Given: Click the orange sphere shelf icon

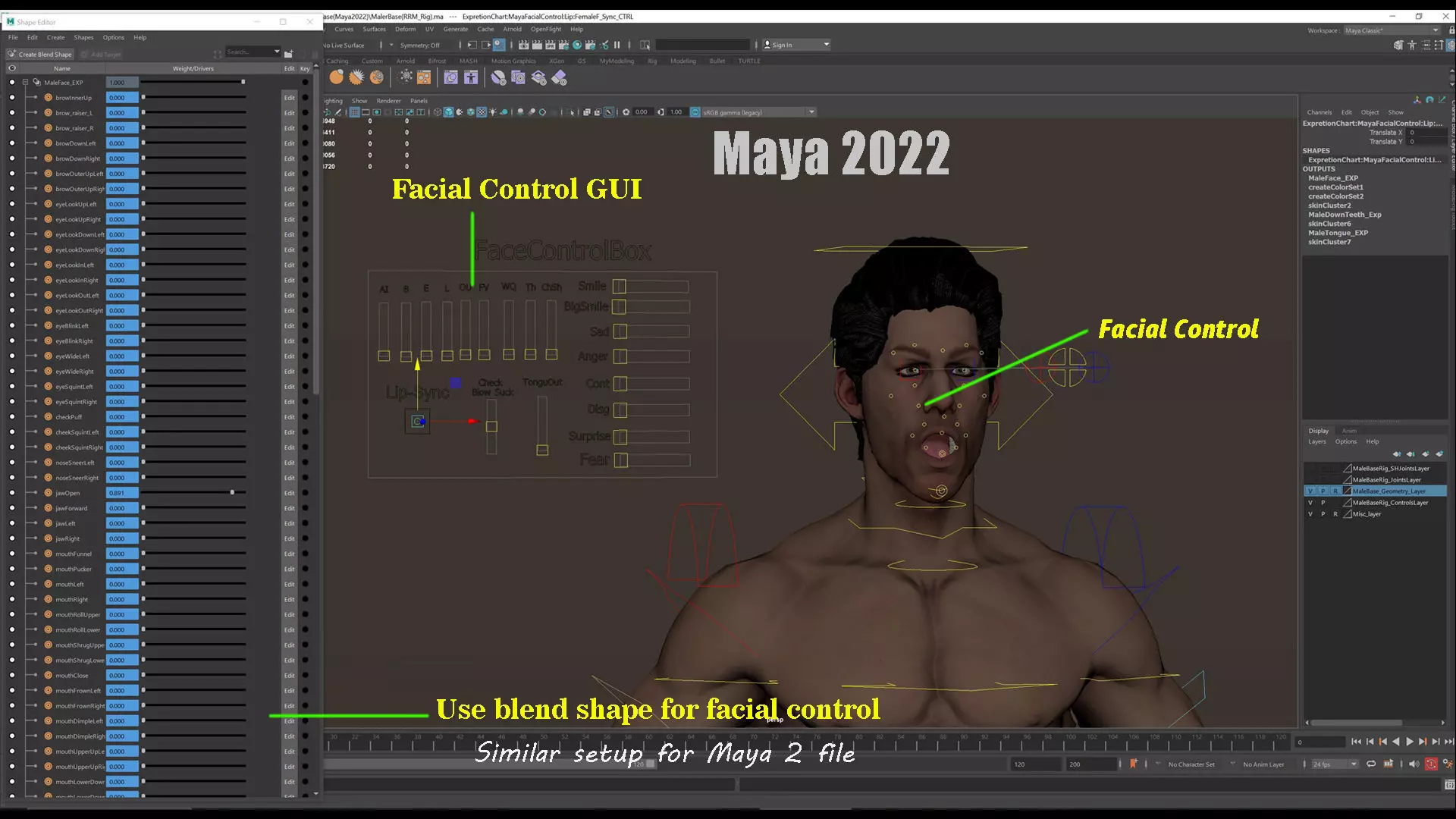Looking at the screenshot, I should [x=337, y=77].
